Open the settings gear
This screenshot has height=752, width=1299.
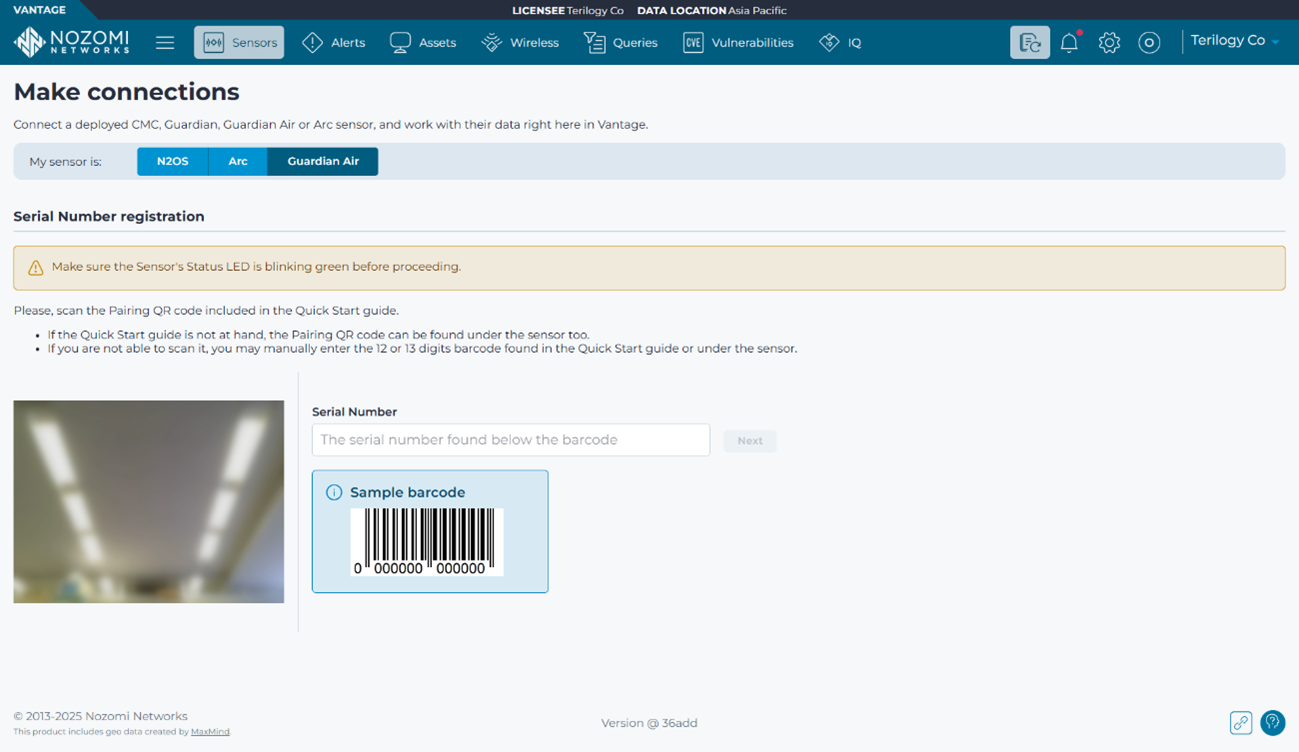tap(1109, 42)
